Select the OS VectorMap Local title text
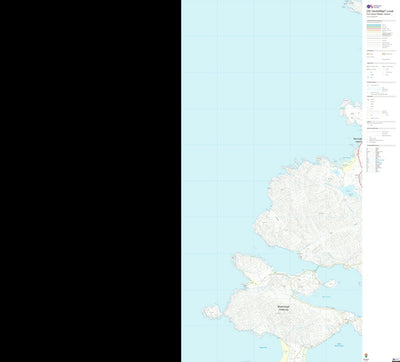 (380, 11)
